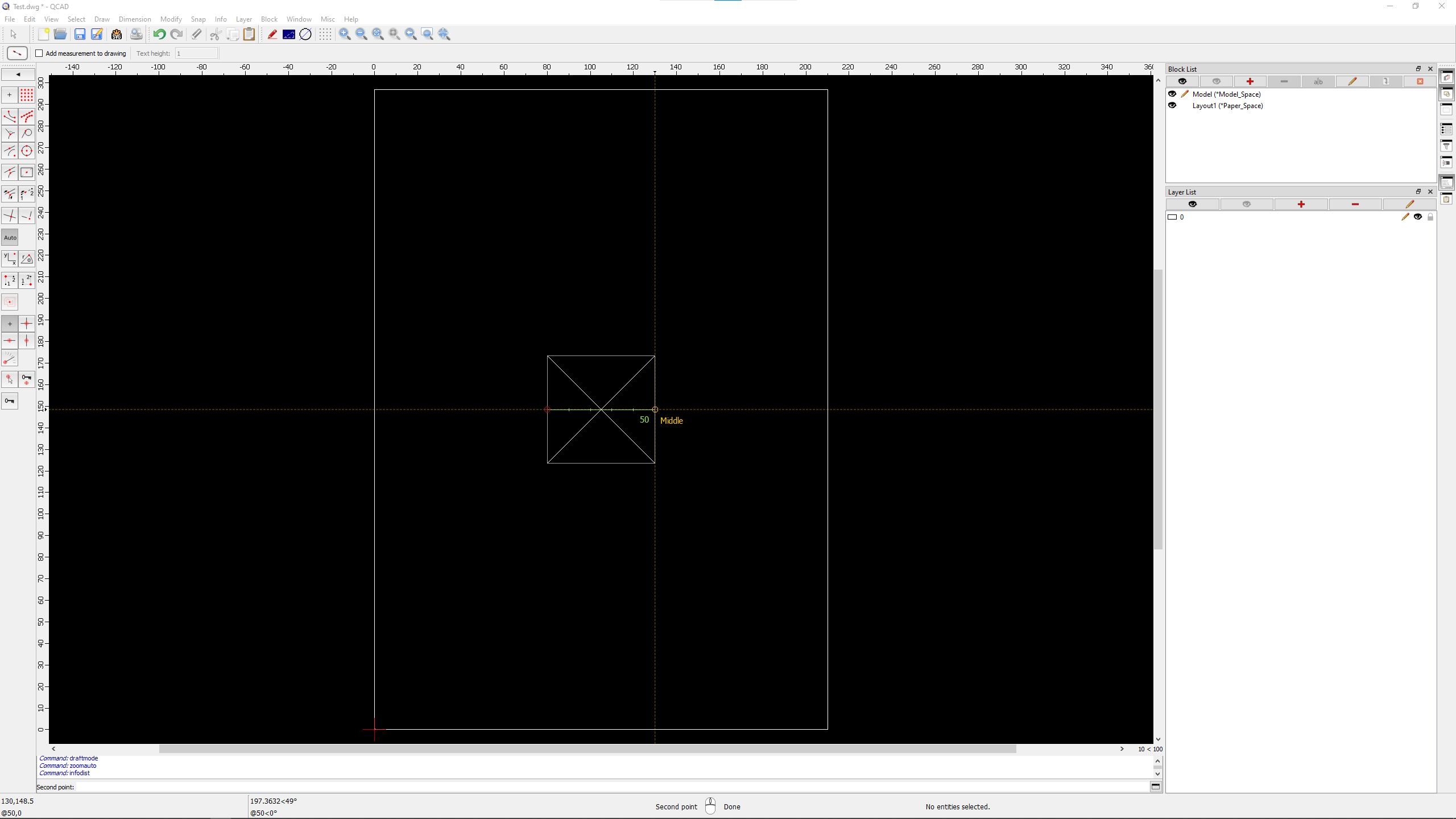The image size is (1456, 819).
Task: Undock the Layer List panel
Action: click(x=1418, y=192)
